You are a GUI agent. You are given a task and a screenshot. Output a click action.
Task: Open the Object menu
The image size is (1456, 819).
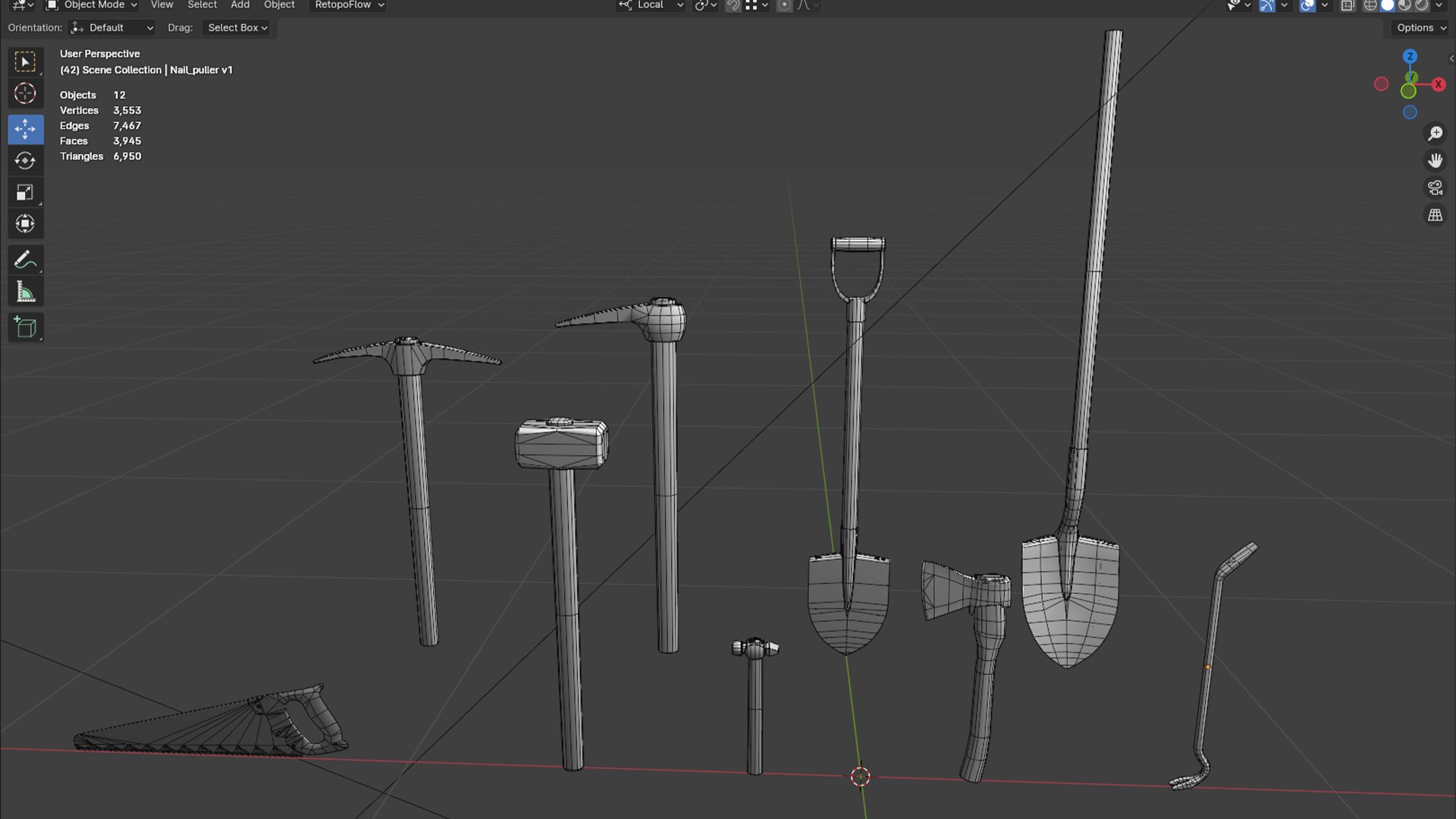click(279, 5)
